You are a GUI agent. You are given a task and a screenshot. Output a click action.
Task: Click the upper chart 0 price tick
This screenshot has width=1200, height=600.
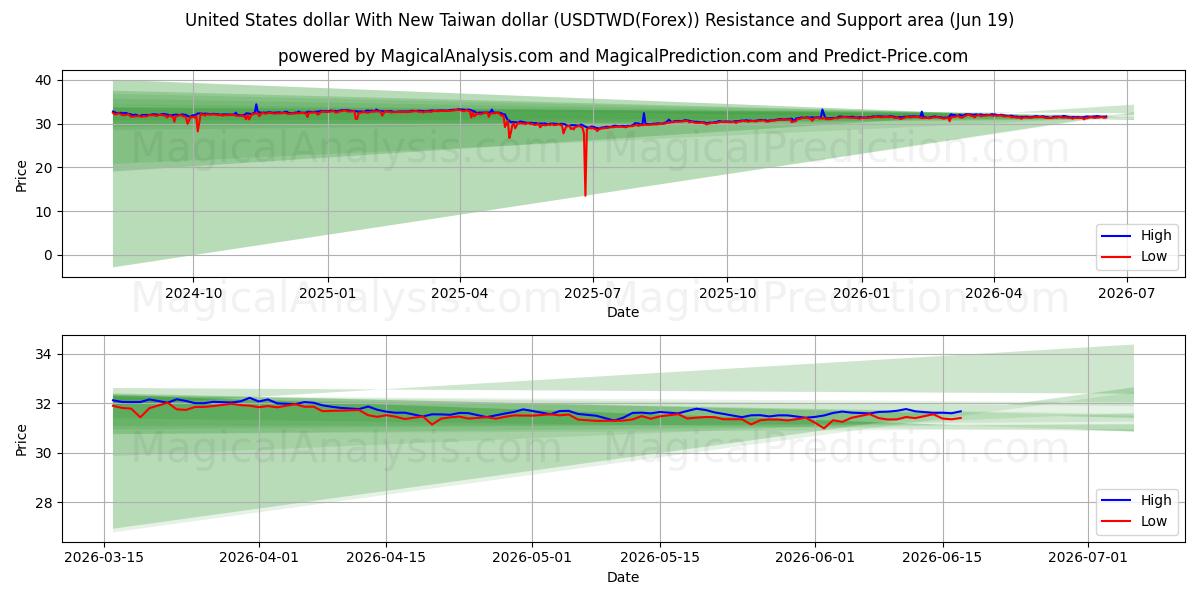click(50, 255)
